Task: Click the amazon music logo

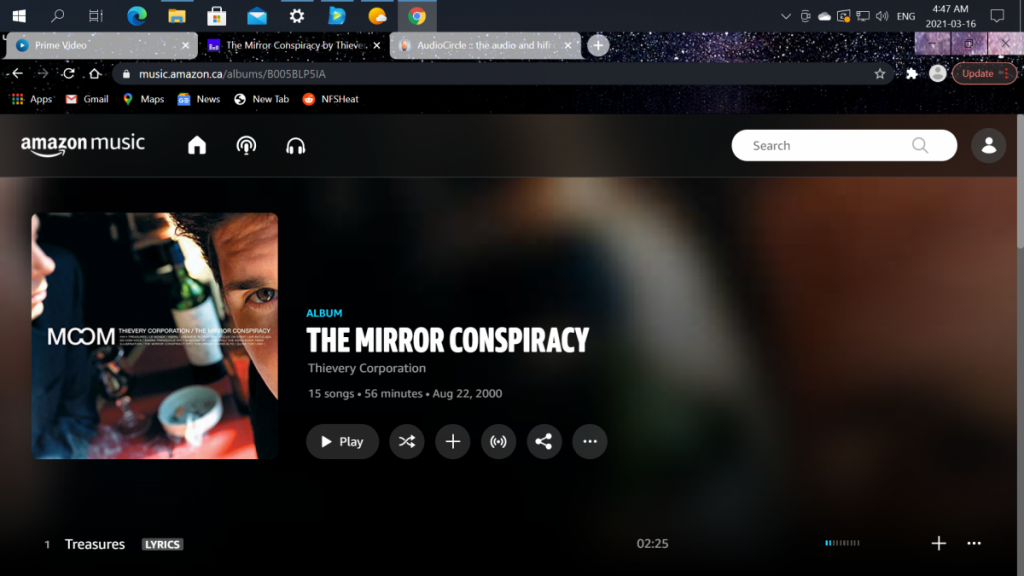Action: pyautogui.click(x=82, y=144)
